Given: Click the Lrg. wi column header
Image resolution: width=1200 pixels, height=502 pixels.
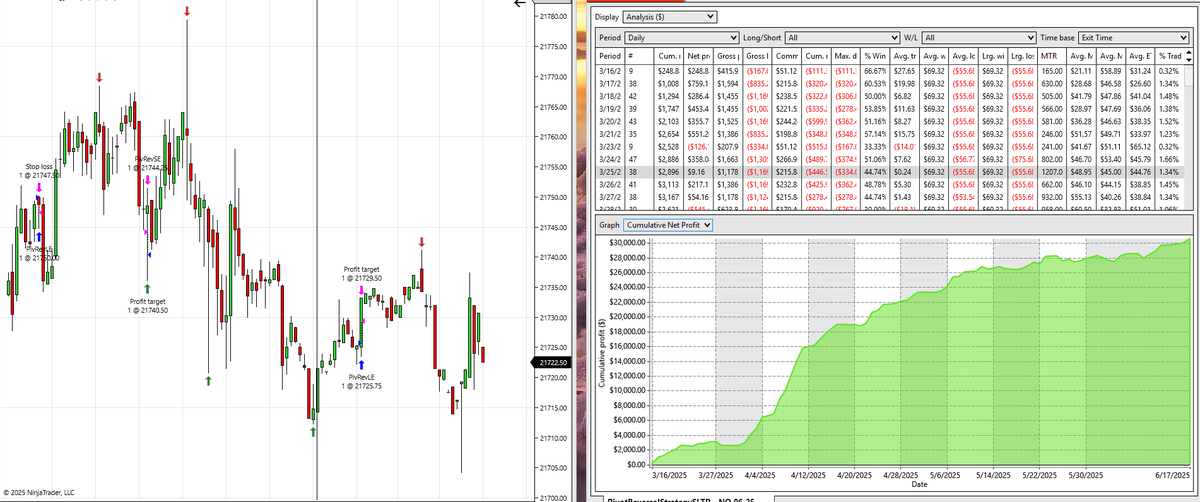Looking at the screenshot, I should 993,56.
